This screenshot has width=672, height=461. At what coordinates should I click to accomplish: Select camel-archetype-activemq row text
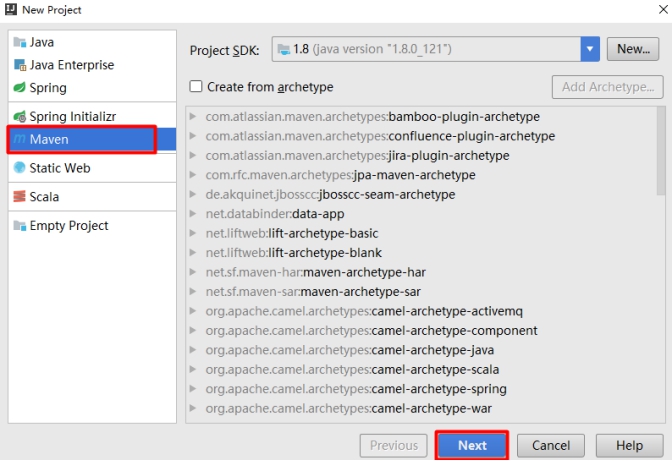click(364, 311)
